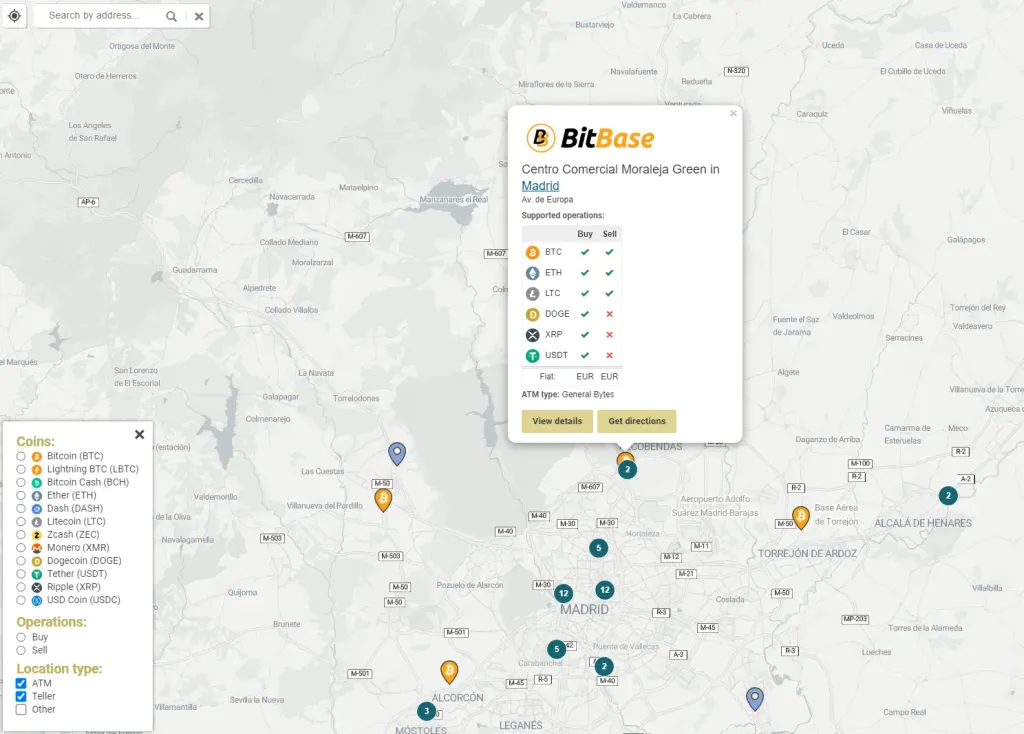Focus the Search by address field
Viewport: 1024px width, 734px height.
click(100, 16)
